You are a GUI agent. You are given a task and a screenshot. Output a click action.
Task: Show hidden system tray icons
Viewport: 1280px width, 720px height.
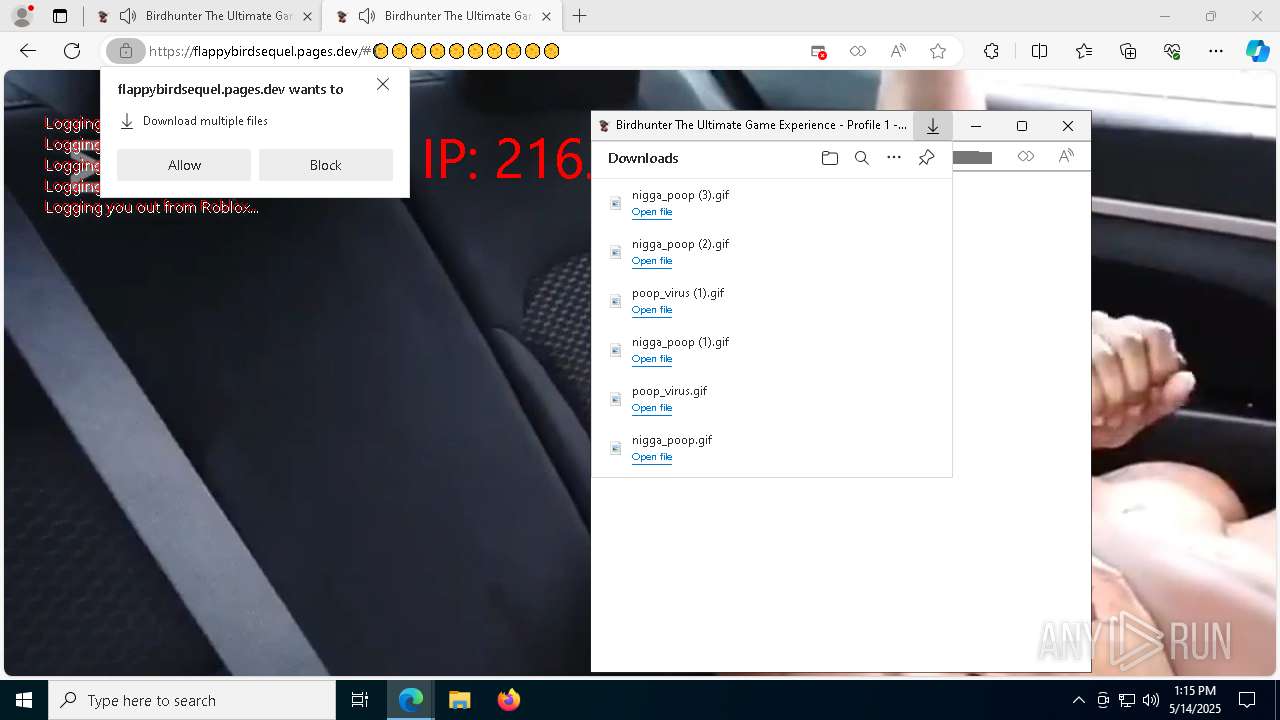[x=1078, y=700]
